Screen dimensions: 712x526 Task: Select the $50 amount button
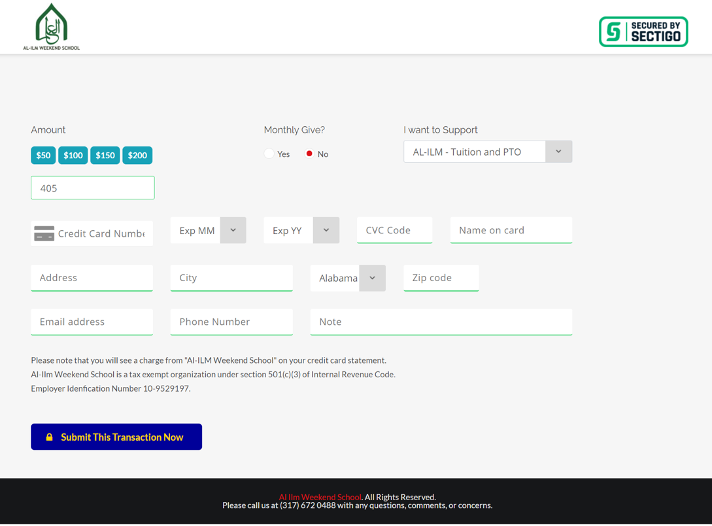coord(43,155)
